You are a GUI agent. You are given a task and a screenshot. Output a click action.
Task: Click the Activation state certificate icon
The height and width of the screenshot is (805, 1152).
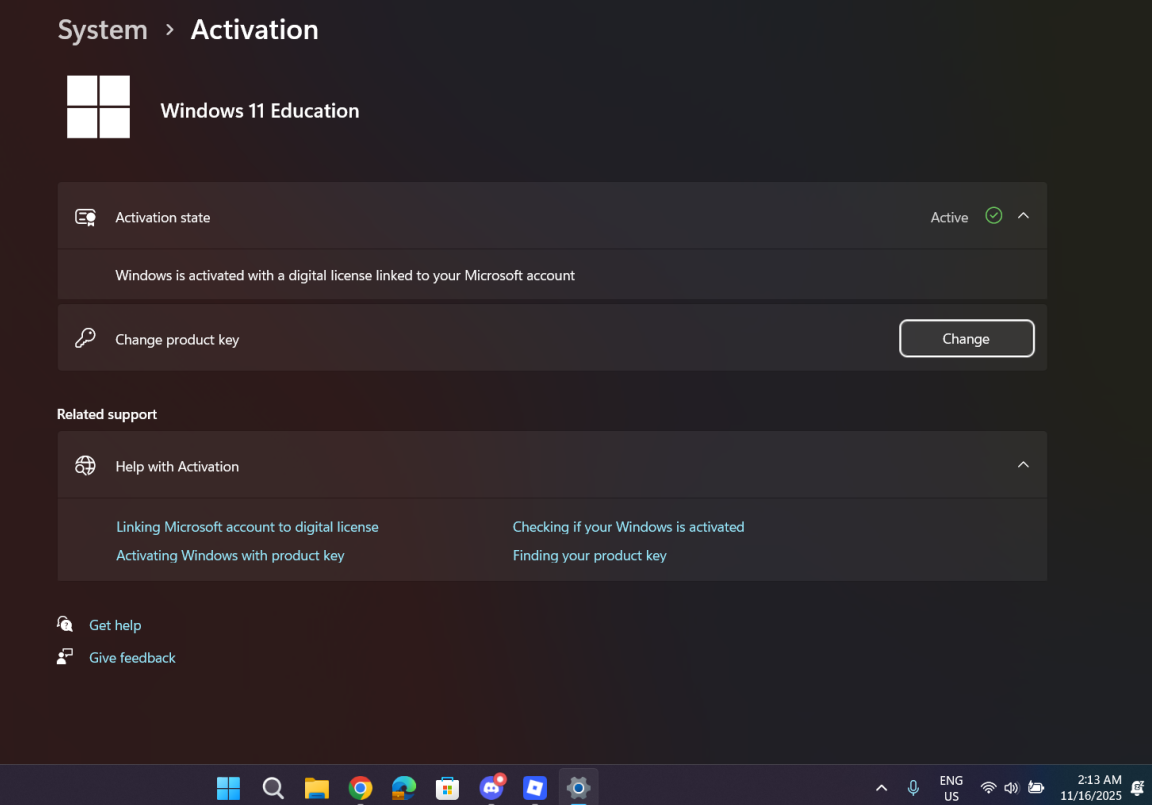tap(85, 217)
